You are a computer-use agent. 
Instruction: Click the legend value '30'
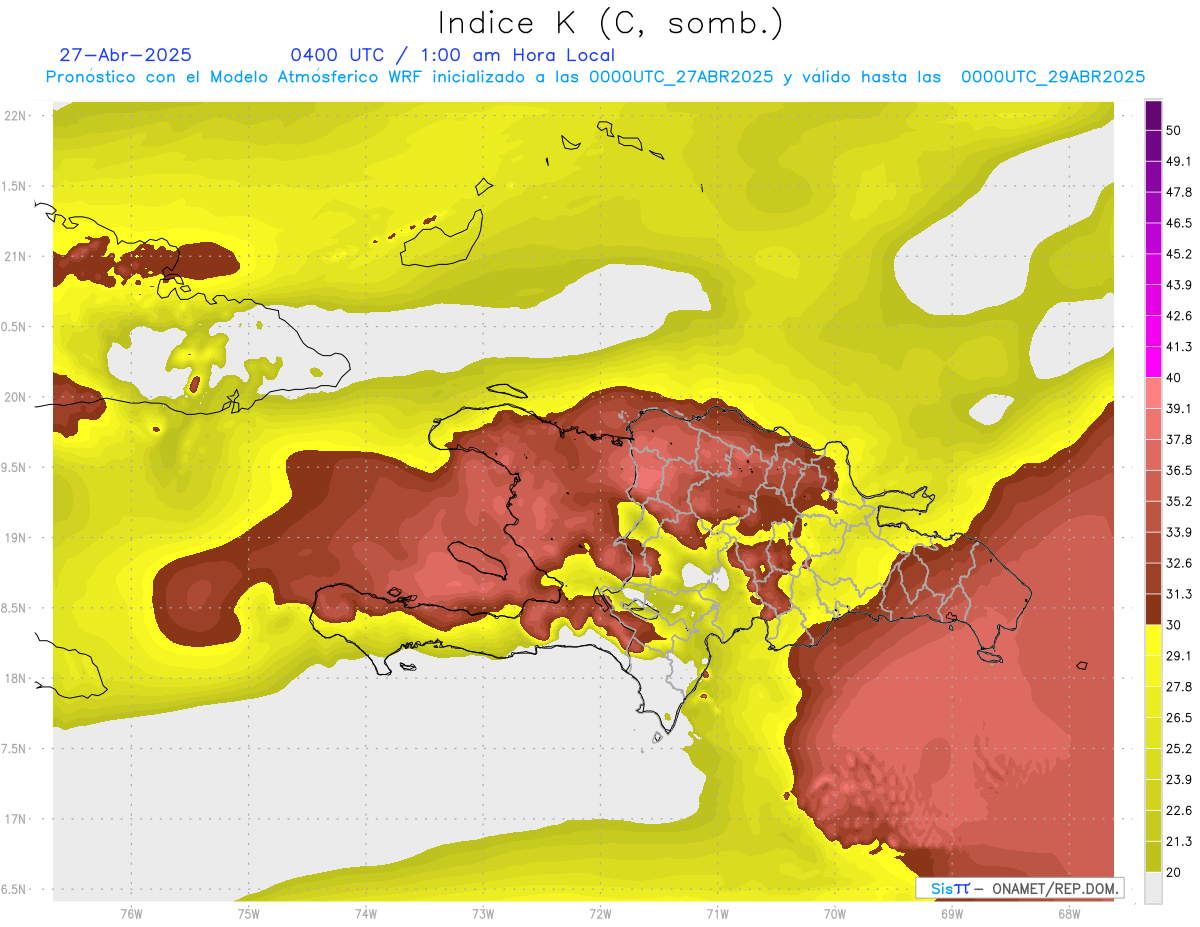pyautogui.click(x=1174, y=625)
